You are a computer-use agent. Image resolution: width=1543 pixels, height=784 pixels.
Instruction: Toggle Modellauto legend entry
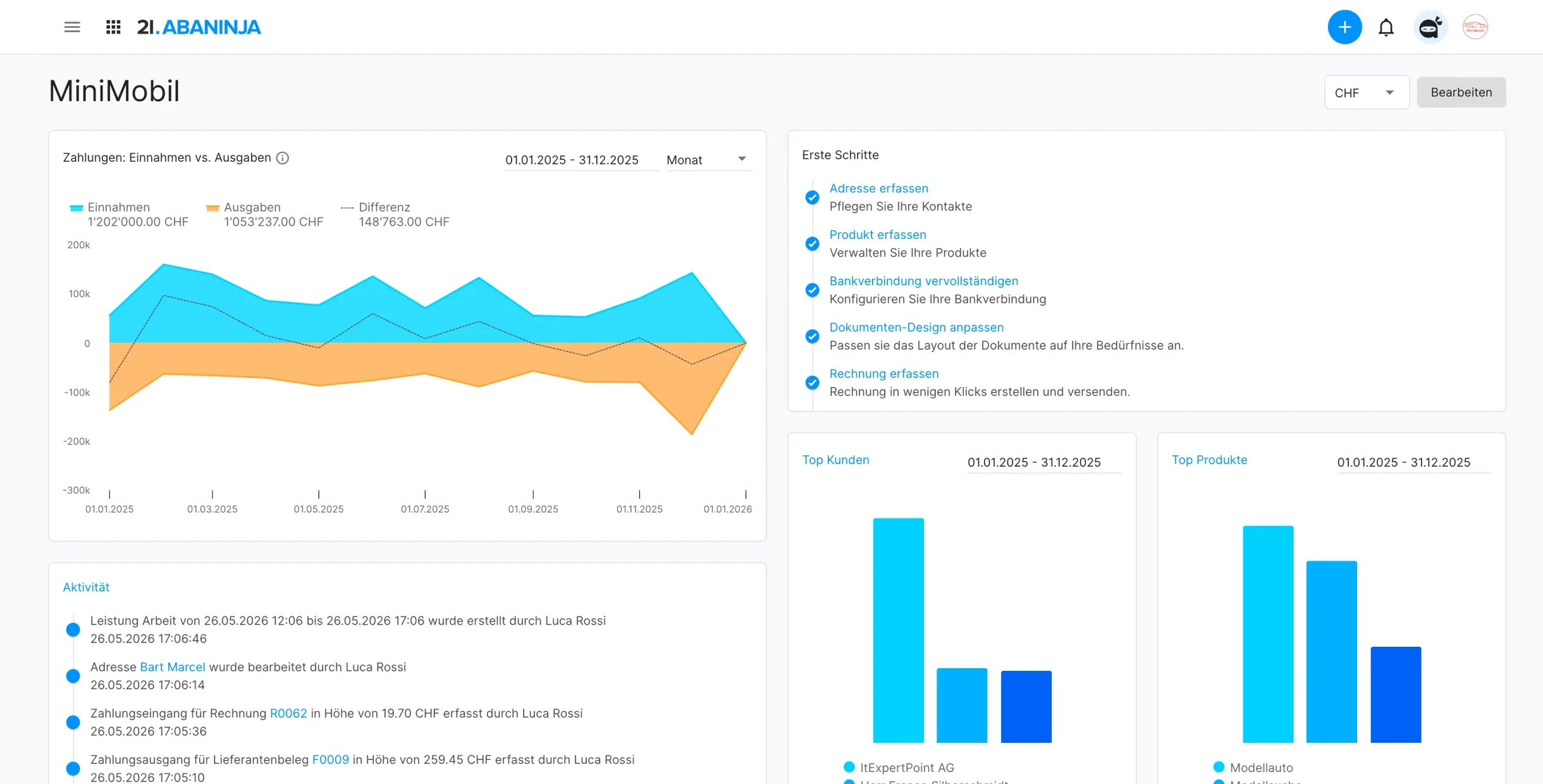(1253, 768)
